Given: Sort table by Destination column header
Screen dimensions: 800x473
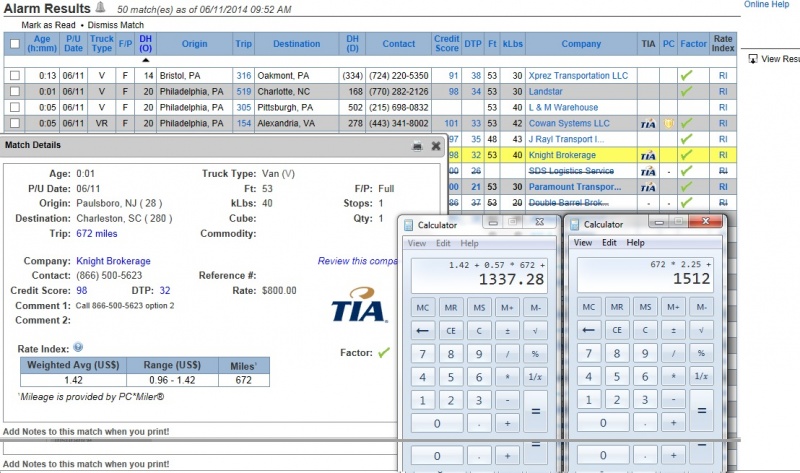Looking at the screenshot, I should click(x=296, y=44).
